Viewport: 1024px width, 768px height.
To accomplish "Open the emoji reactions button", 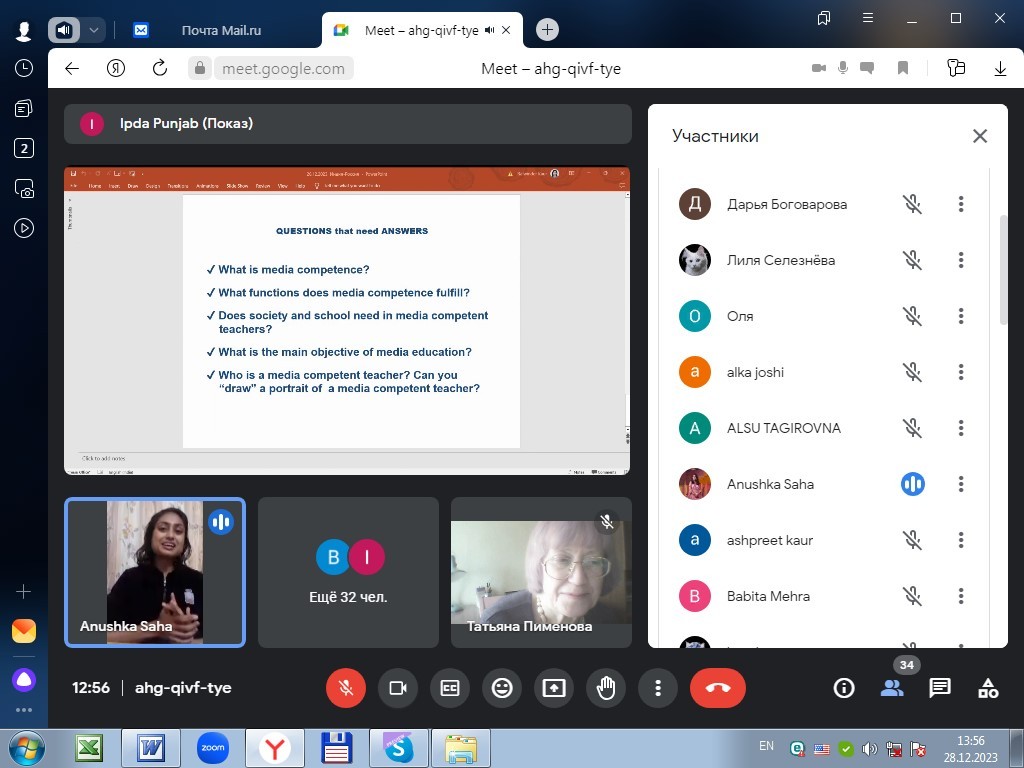I will click(x=502, y=688).
